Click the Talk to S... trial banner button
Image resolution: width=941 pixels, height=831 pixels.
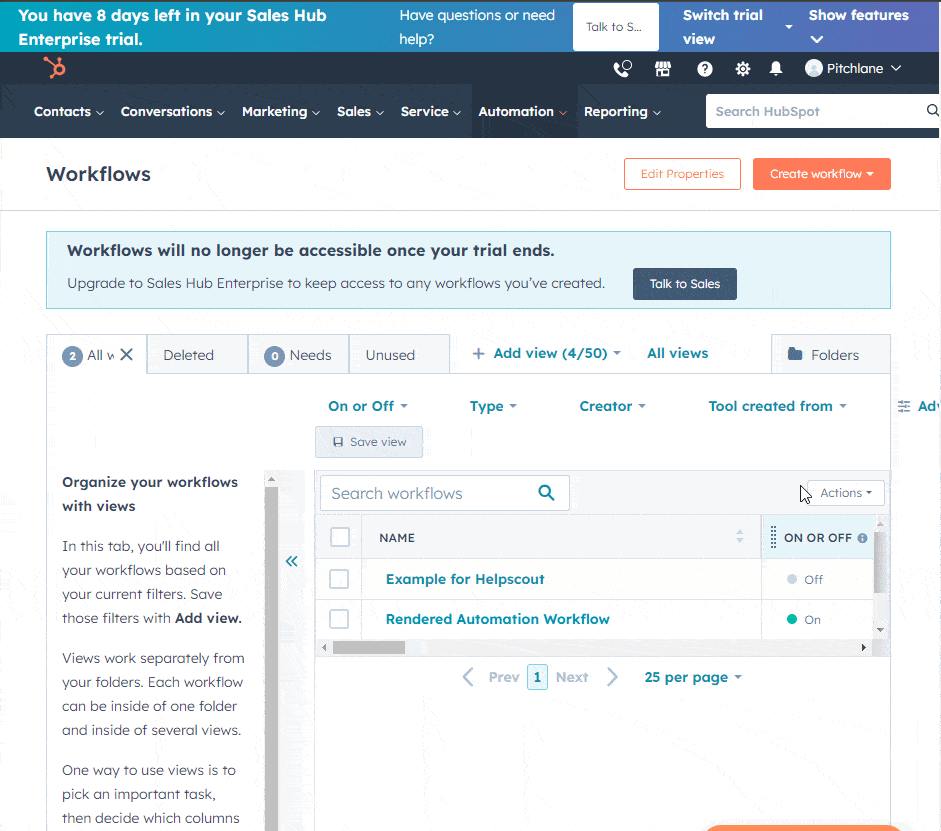(x=616, y=27)
